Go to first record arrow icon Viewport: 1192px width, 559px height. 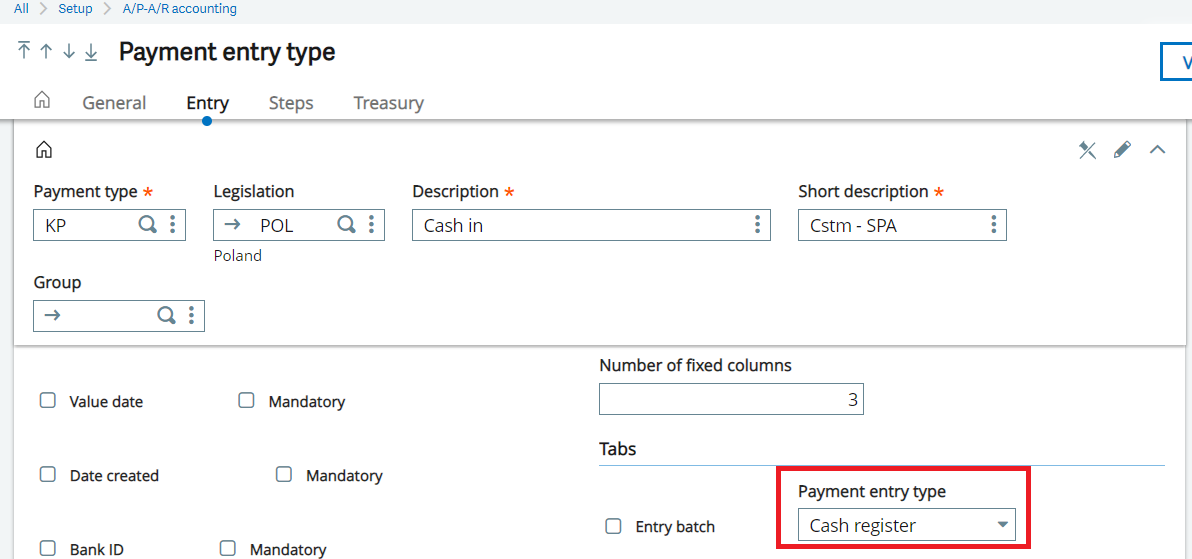coord(24,51)
